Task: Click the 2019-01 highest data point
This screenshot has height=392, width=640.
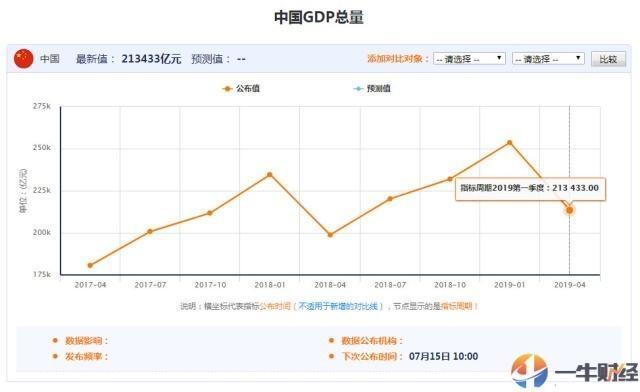Action: coord(510,143)
